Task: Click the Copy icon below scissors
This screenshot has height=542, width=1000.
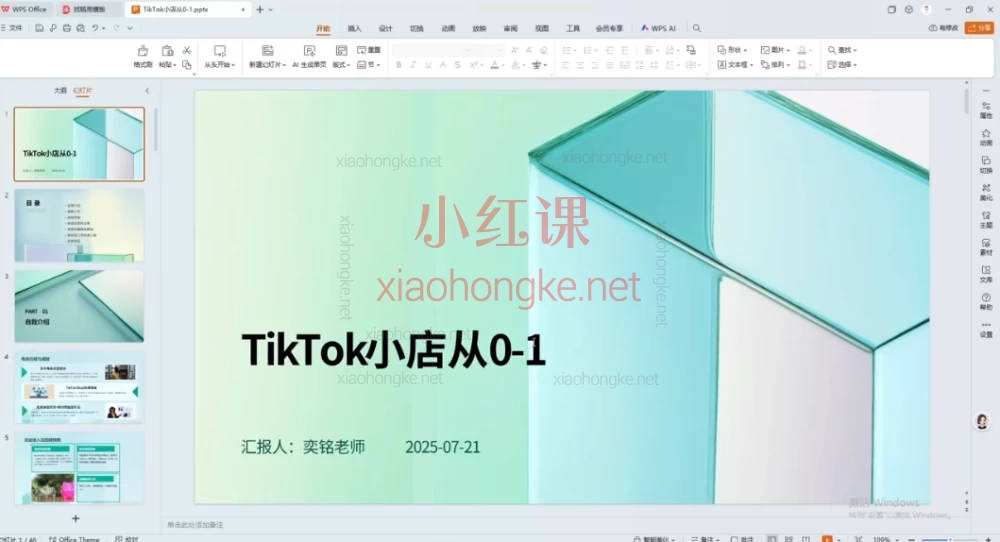Action: (187, 64)
